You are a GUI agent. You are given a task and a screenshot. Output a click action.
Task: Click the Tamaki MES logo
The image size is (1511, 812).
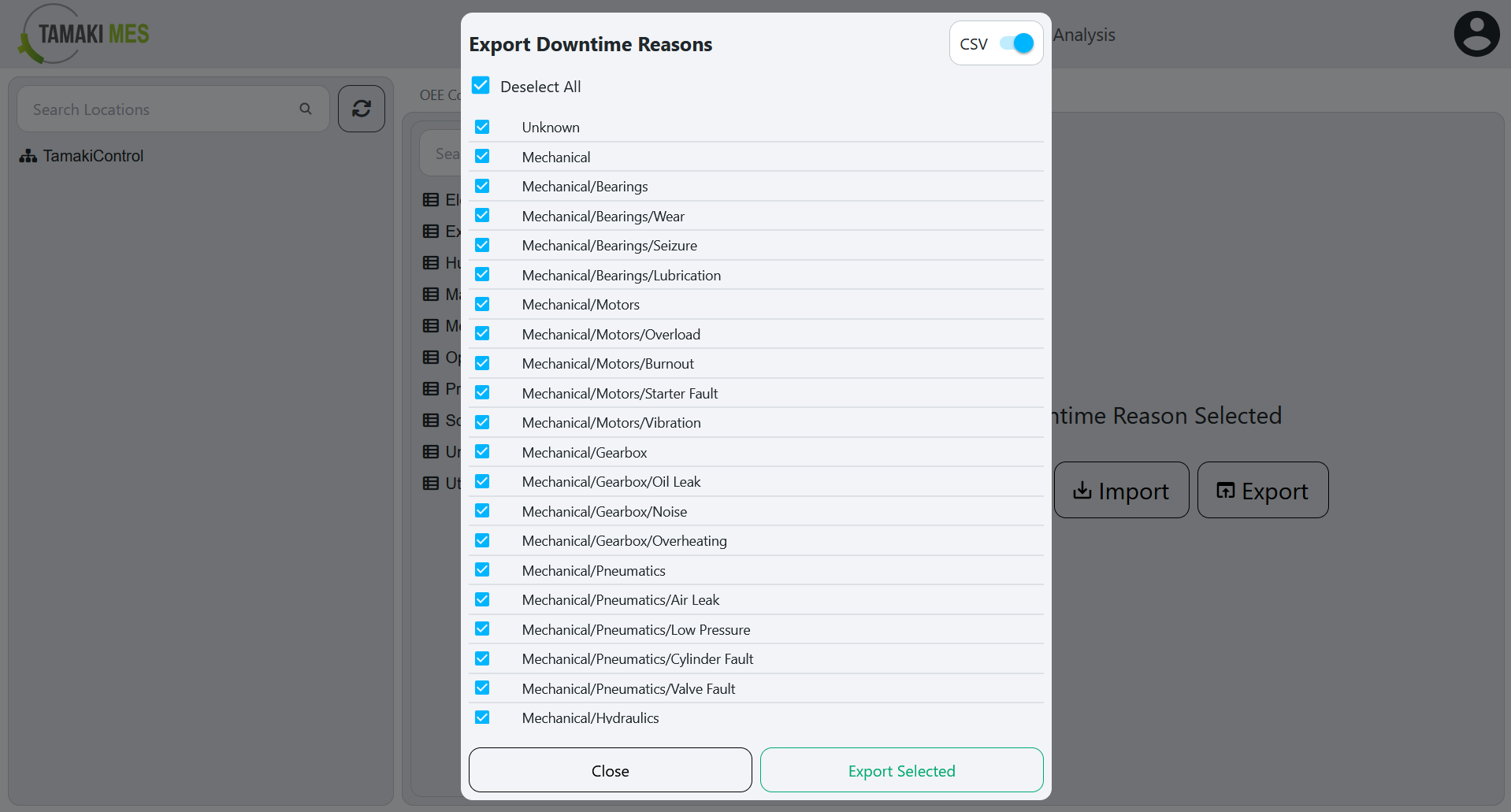point(81,33)
